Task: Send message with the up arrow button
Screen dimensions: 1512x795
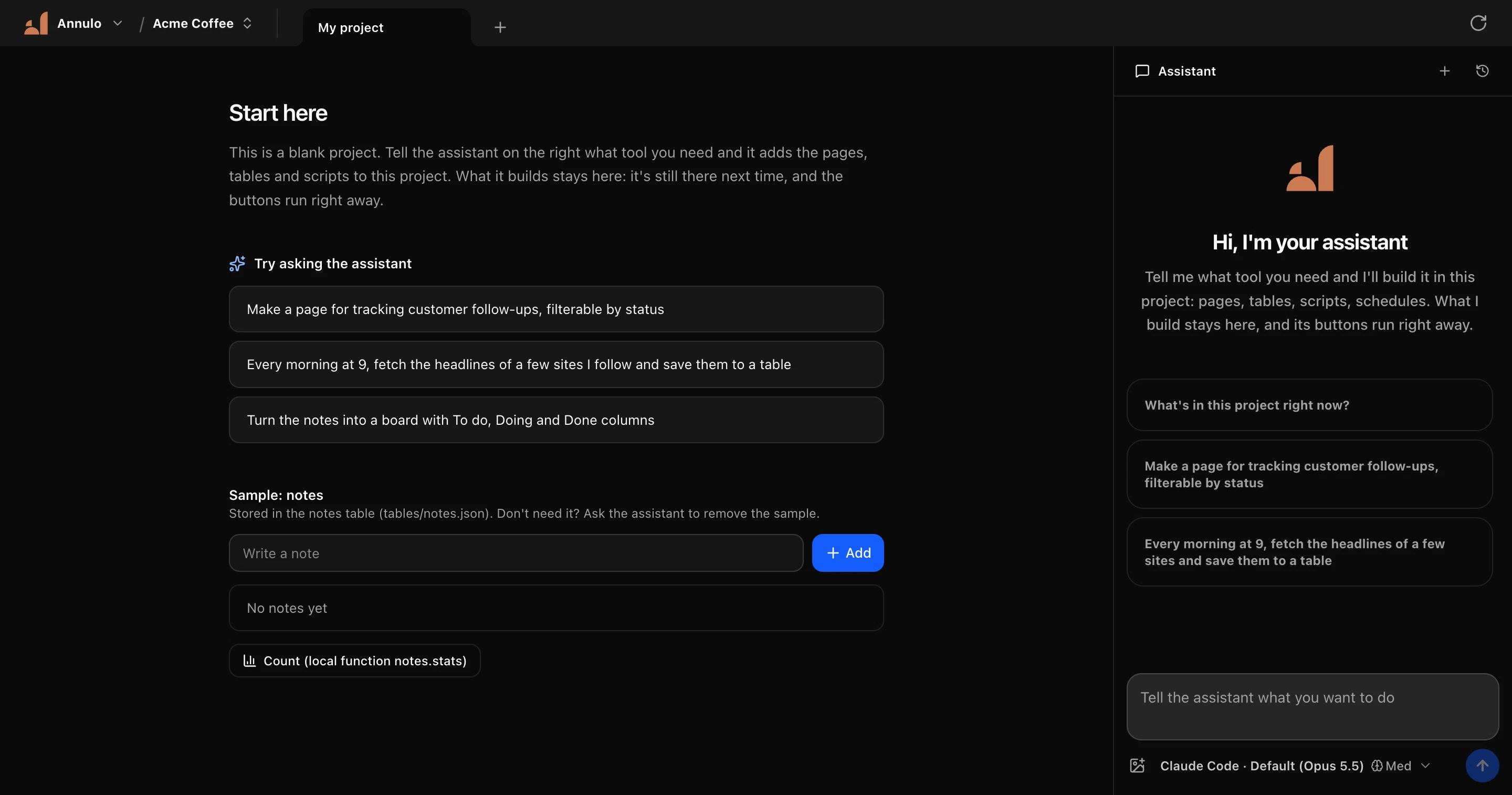Action: (x=1482, y=766)
